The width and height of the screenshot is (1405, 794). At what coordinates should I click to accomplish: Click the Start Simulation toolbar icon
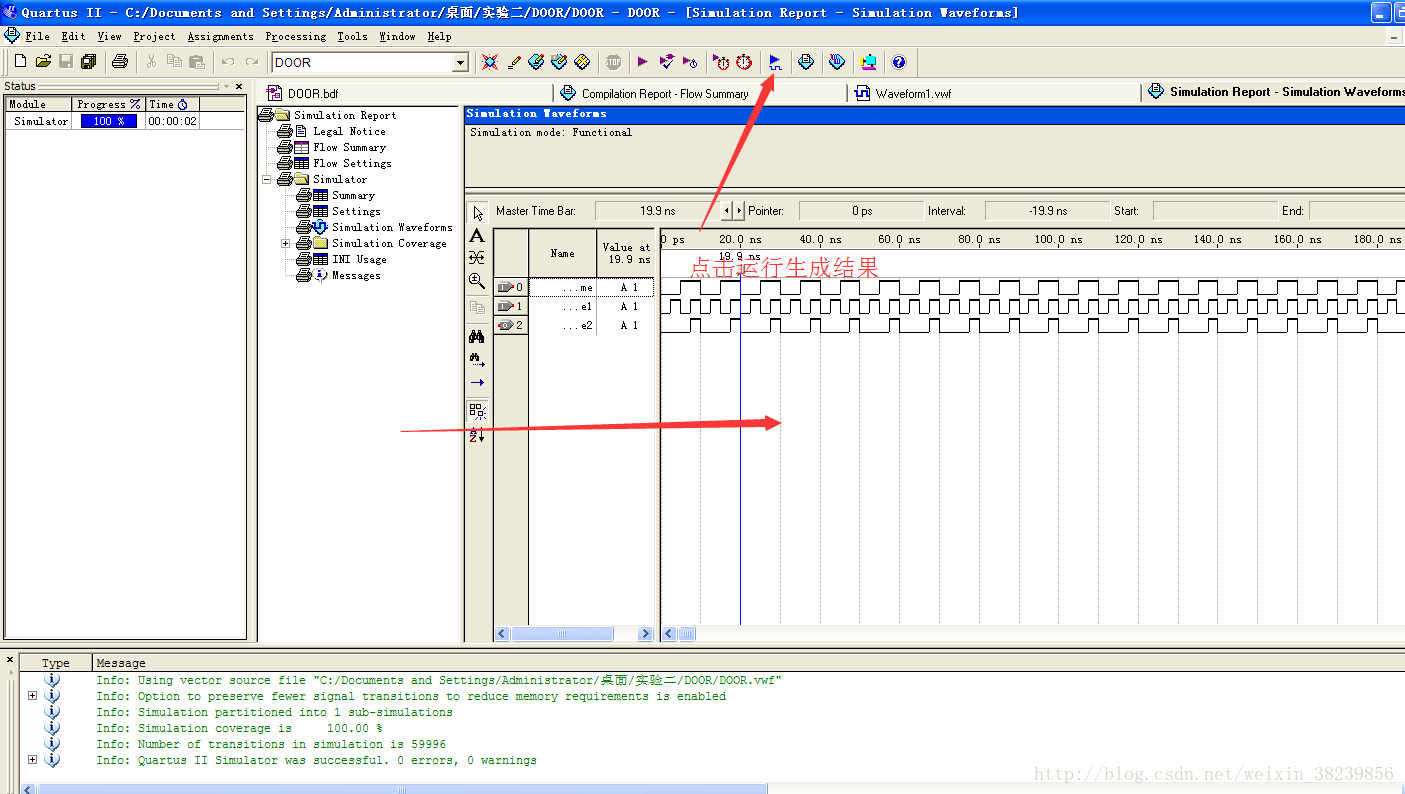pyautogui.click(x=775, y=62)
